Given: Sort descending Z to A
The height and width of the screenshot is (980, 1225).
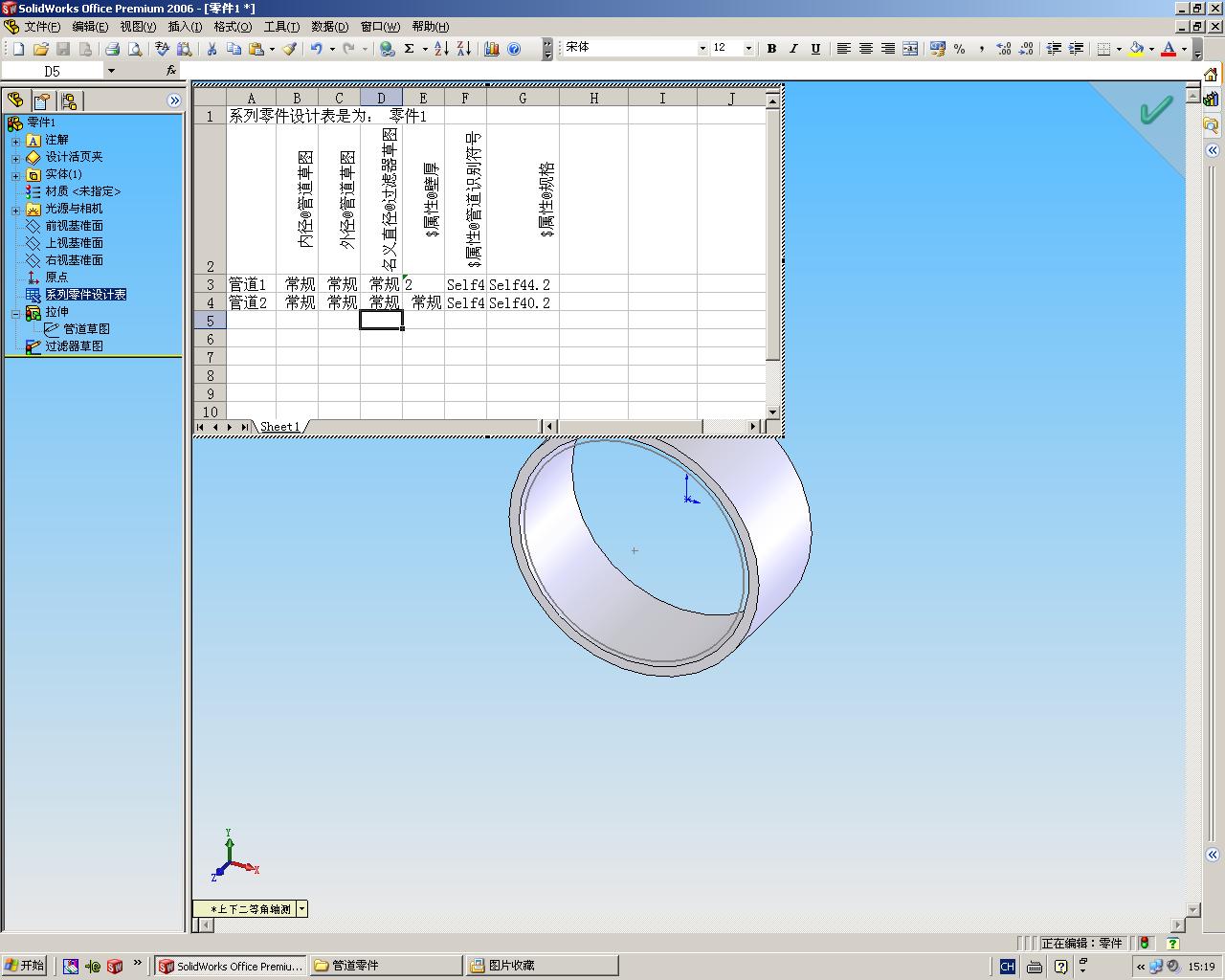Looking at the screenshot, I should point(463,49).
